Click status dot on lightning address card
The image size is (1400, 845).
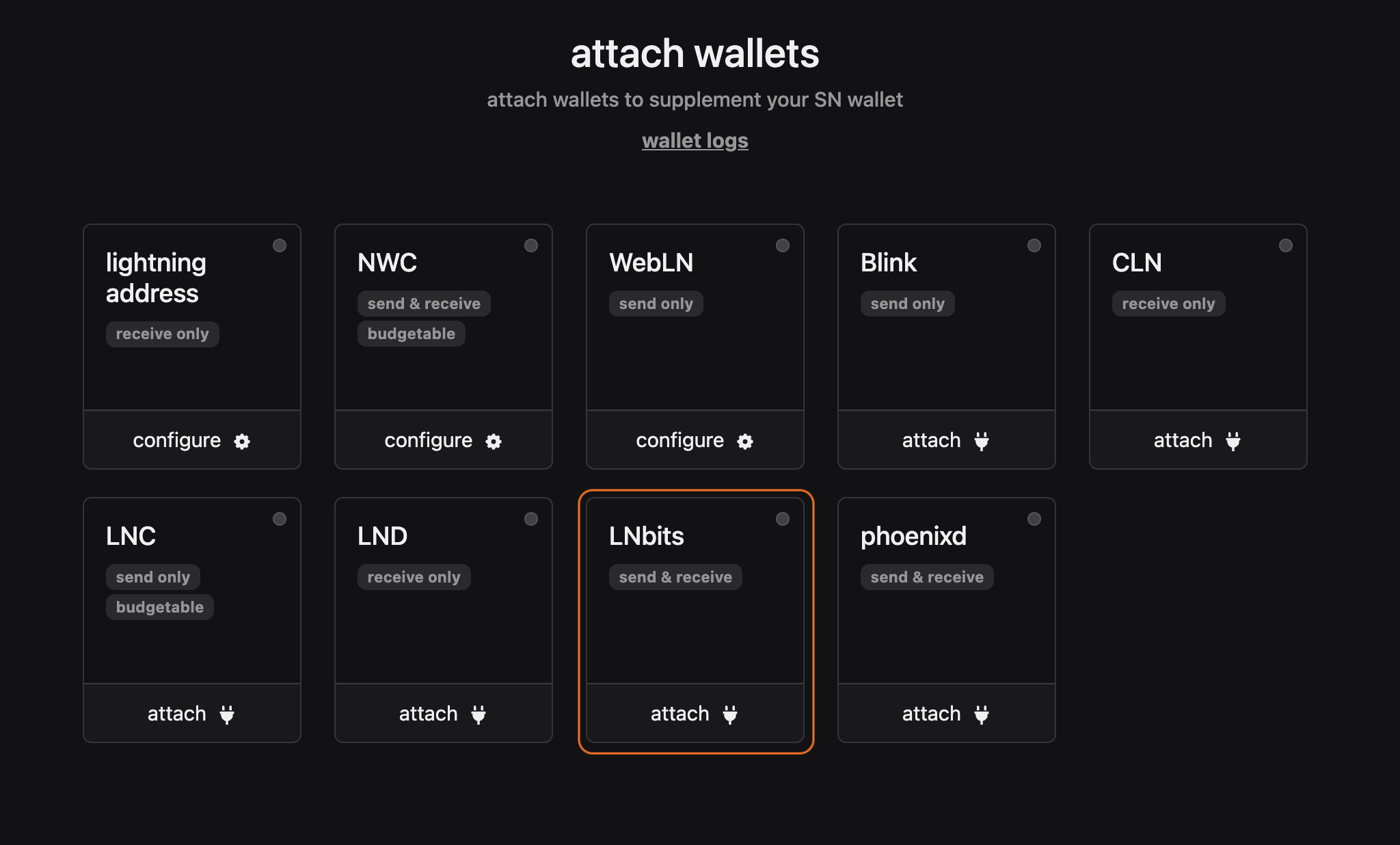(280, 245)
